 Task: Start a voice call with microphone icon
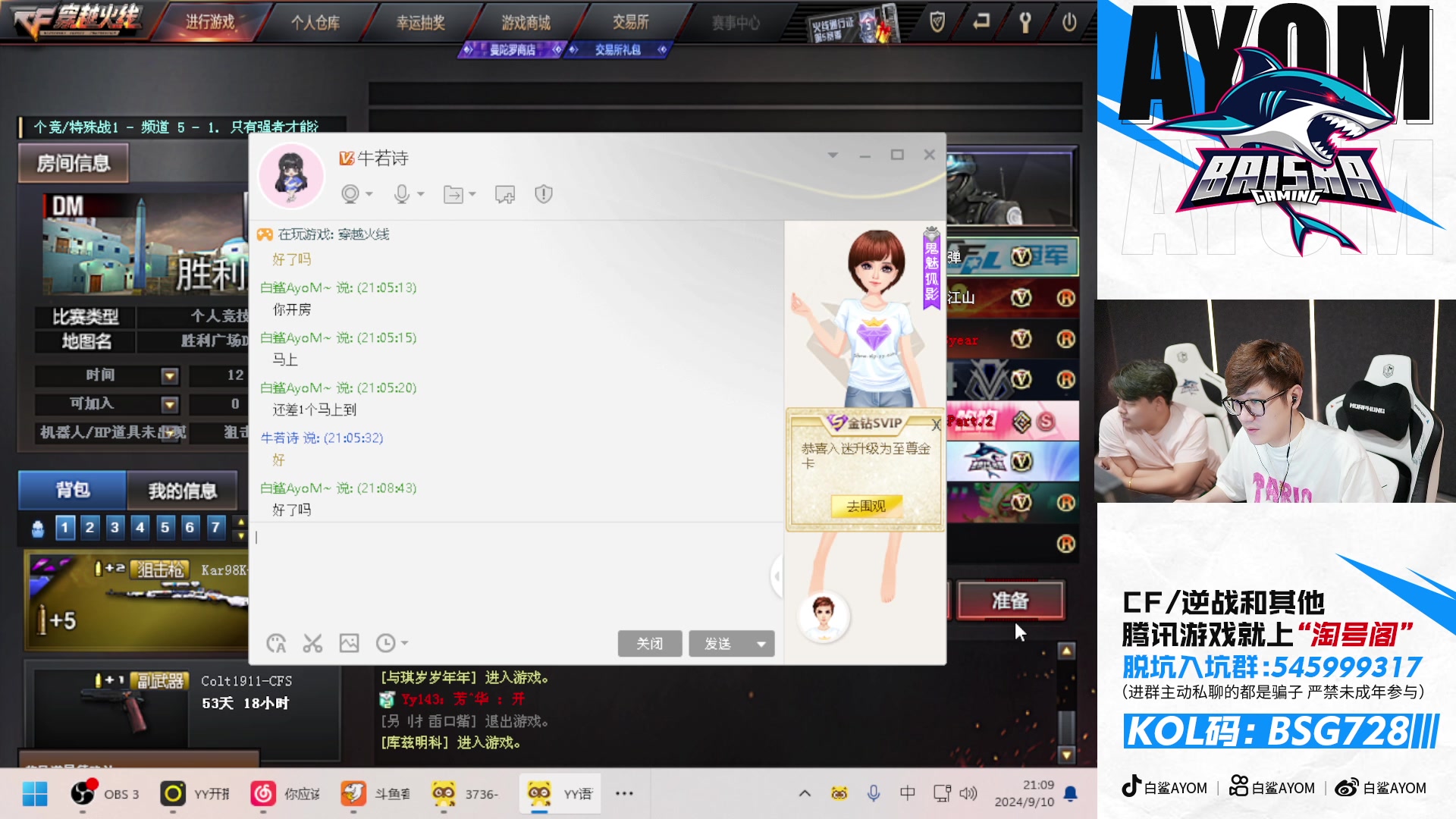[402, 194]
